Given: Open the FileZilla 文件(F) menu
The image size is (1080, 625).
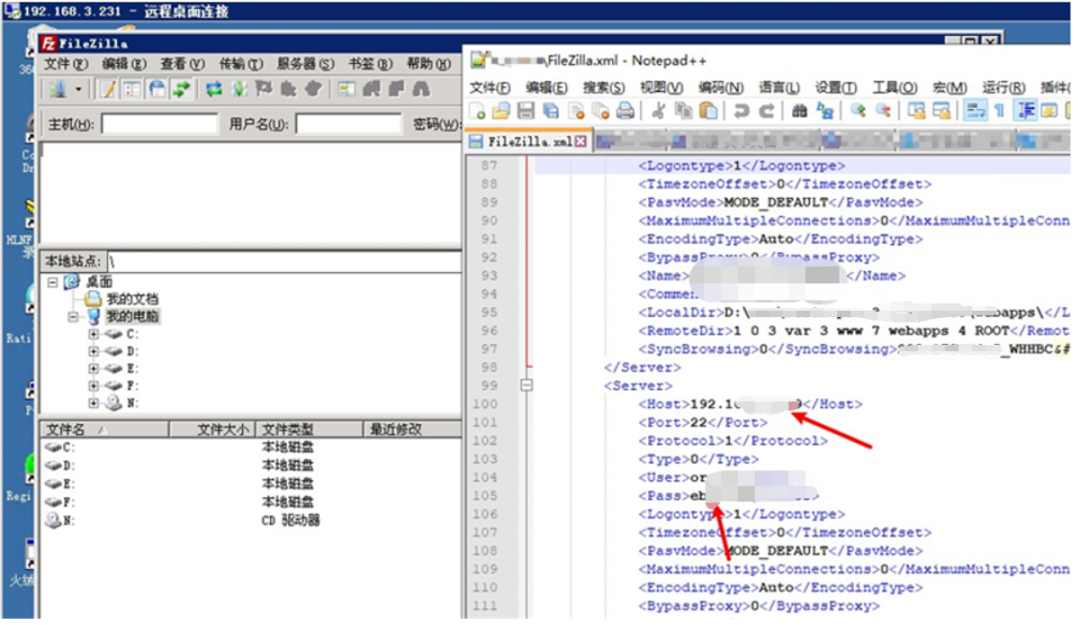Looking at the screenshot, I should 66,64.
